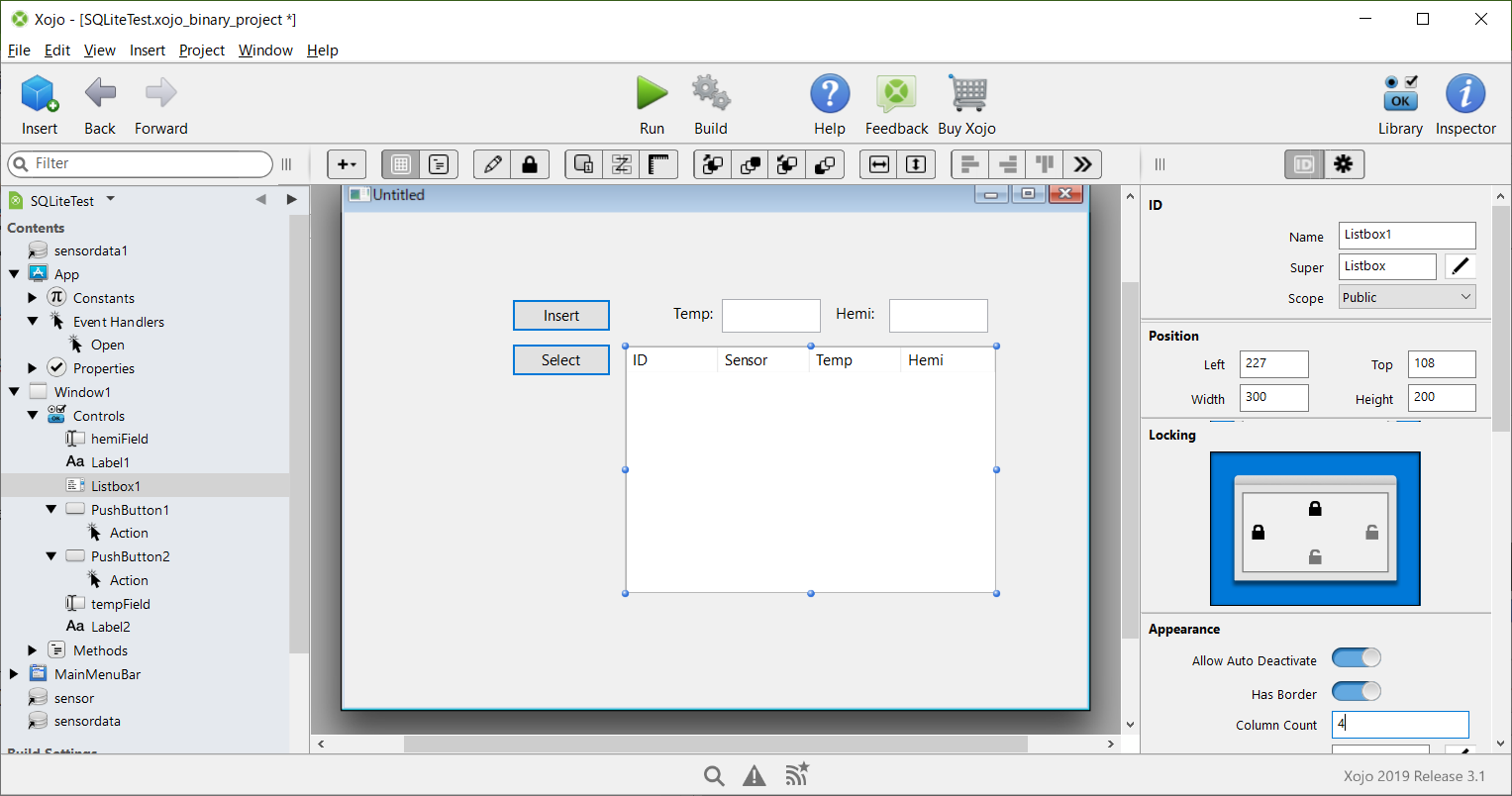Click the Filter search field
Viewport: 1512px width, 796px height.
coord(140,163)
